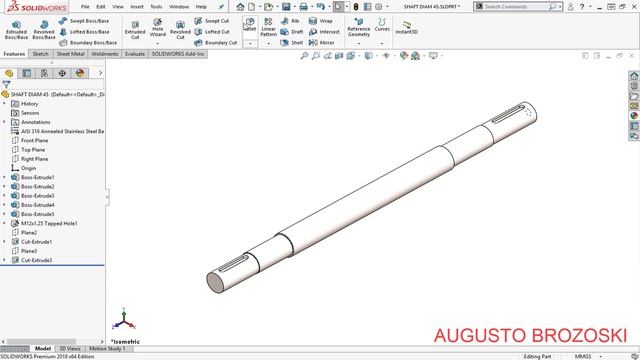Expand the manager tabs chevron arrow
640x360 pixels.
point(100,73)
